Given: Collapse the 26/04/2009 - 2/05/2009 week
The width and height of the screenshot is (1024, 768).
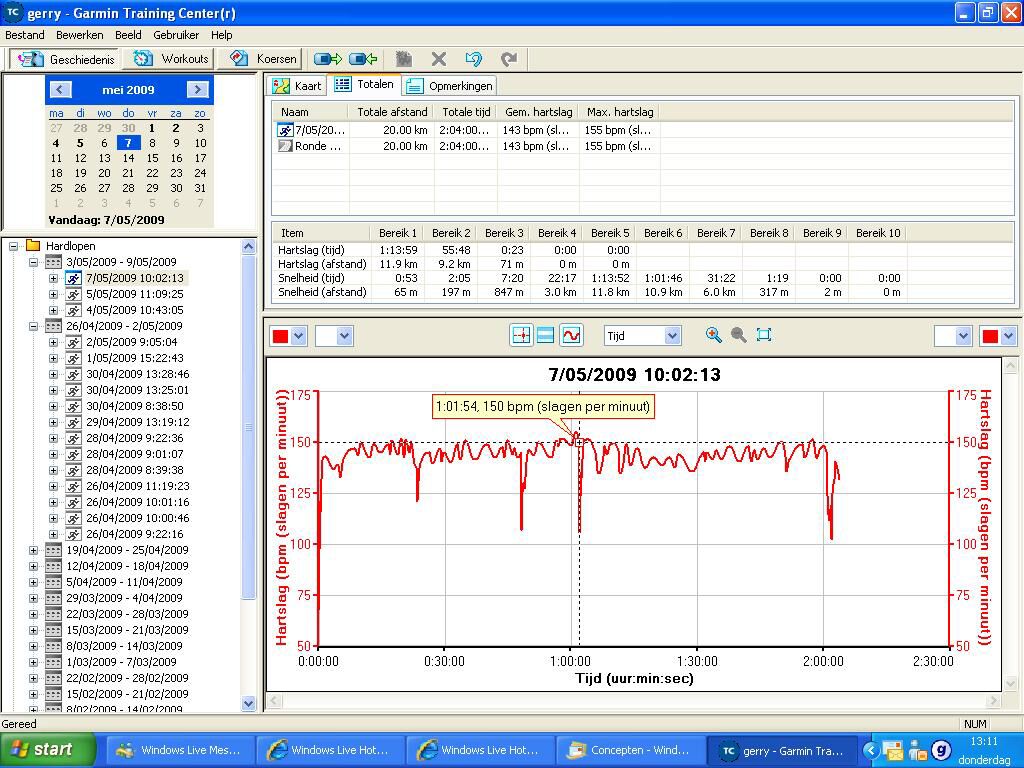Looking at the screenshot, I should coord(33,327).
